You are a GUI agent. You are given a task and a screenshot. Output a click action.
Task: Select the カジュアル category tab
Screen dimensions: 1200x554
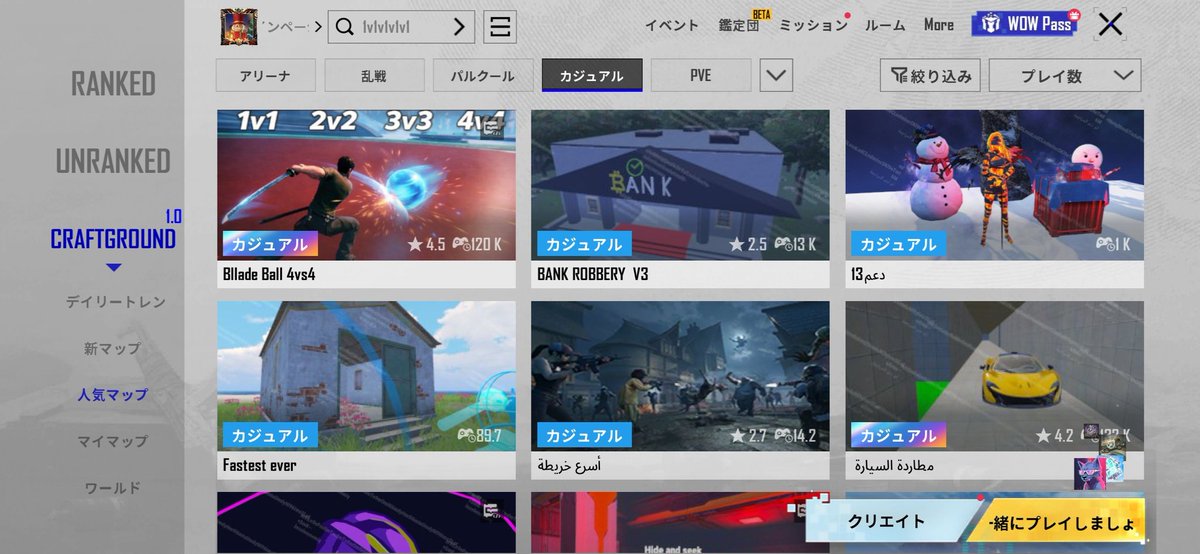click(592, 76)
